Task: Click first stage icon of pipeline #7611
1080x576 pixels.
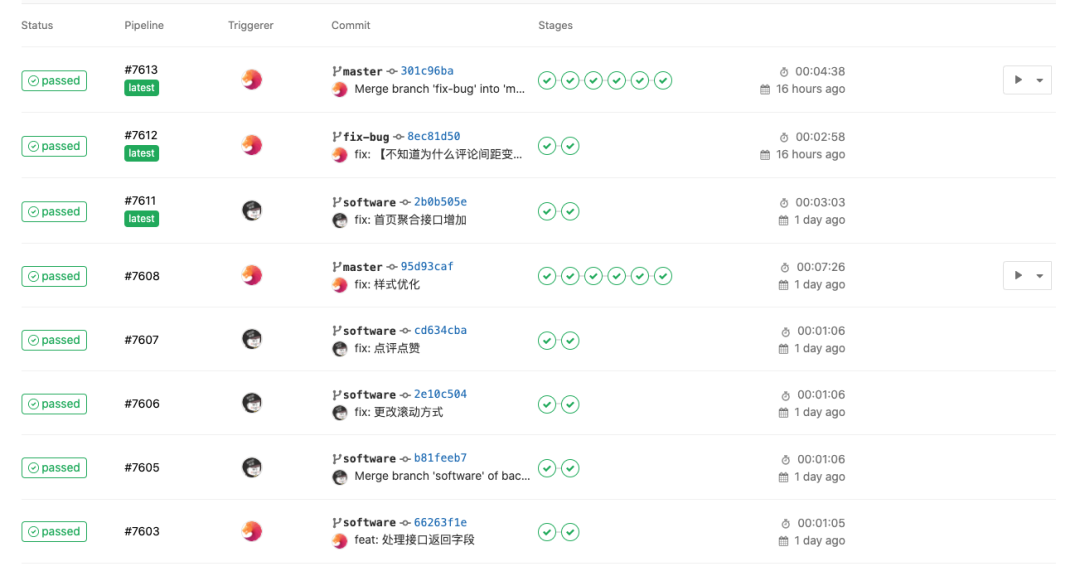Action: [x=547, y=212]
